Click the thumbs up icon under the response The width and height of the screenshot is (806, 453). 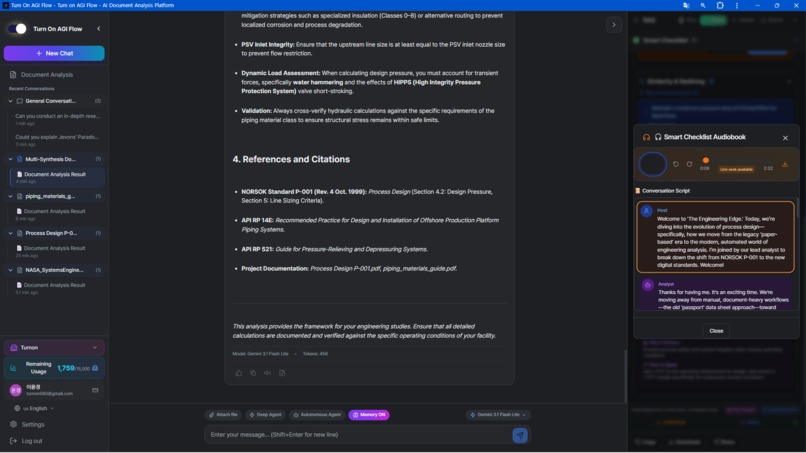point(239,373)
